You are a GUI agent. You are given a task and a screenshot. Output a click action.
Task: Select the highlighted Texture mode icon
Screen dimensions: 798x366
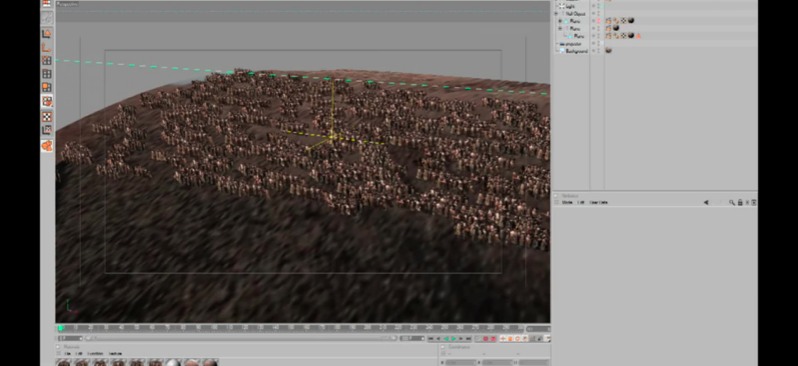(47, 101)
